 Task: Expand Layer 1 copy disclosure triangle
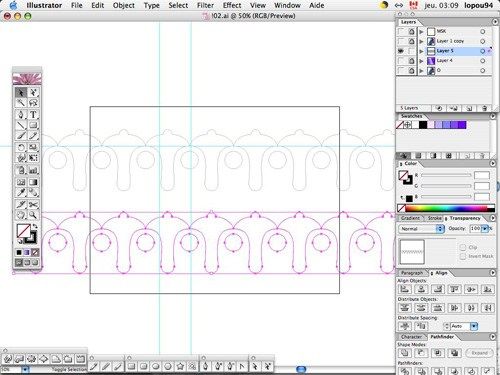point(421,41)
